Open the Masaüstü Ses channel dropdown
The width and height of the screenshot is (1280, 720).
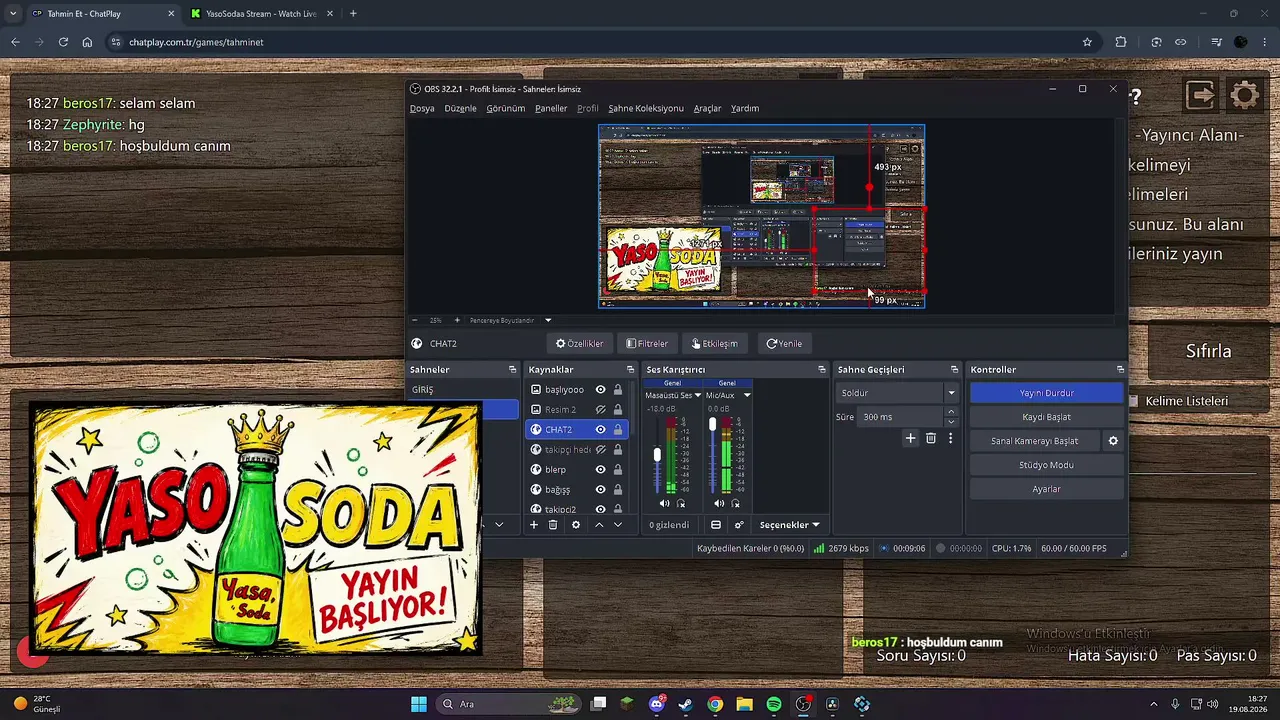698,395
